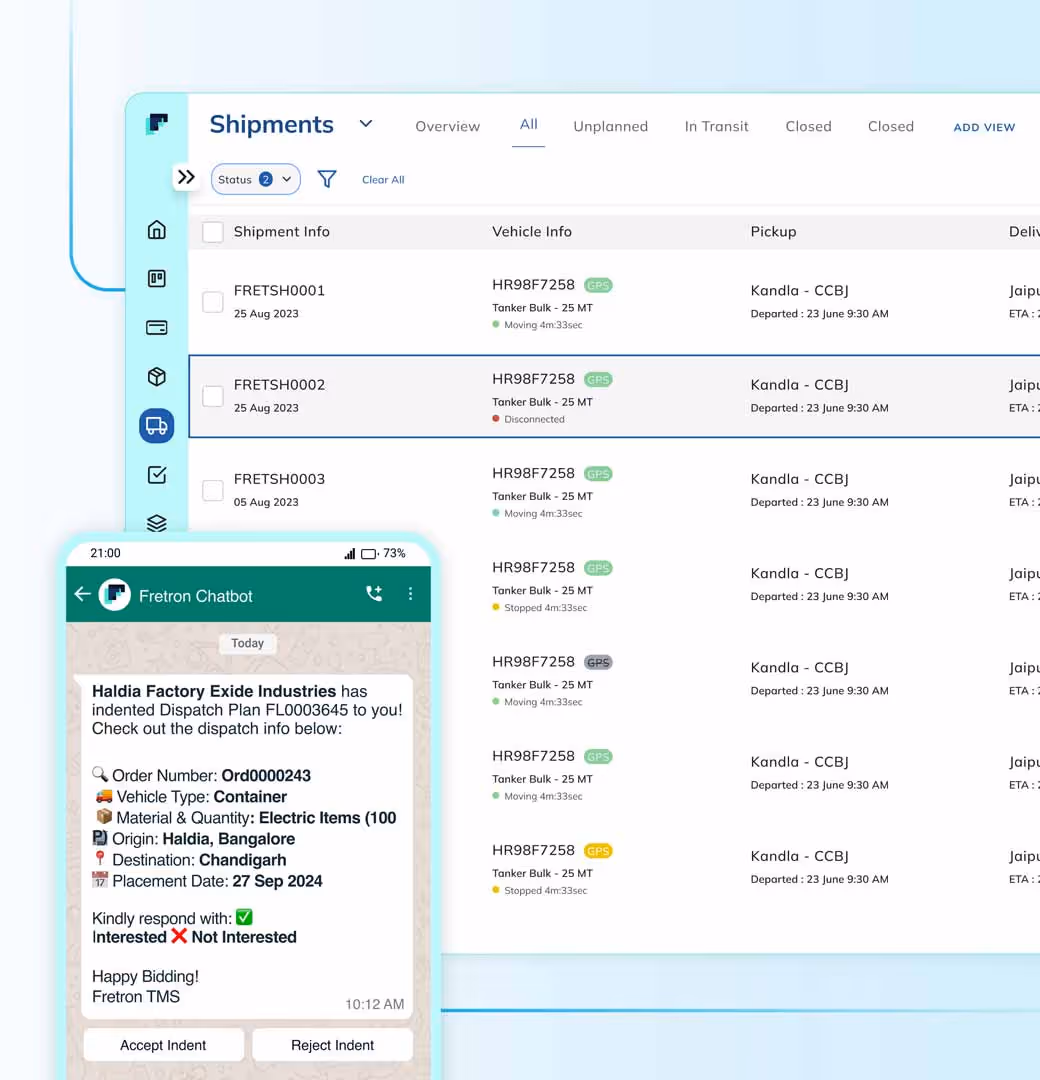Expand the sidebar with double-arrow icon
The height and width of the screenshot is (1080, 1040).
tap(186, 177)
